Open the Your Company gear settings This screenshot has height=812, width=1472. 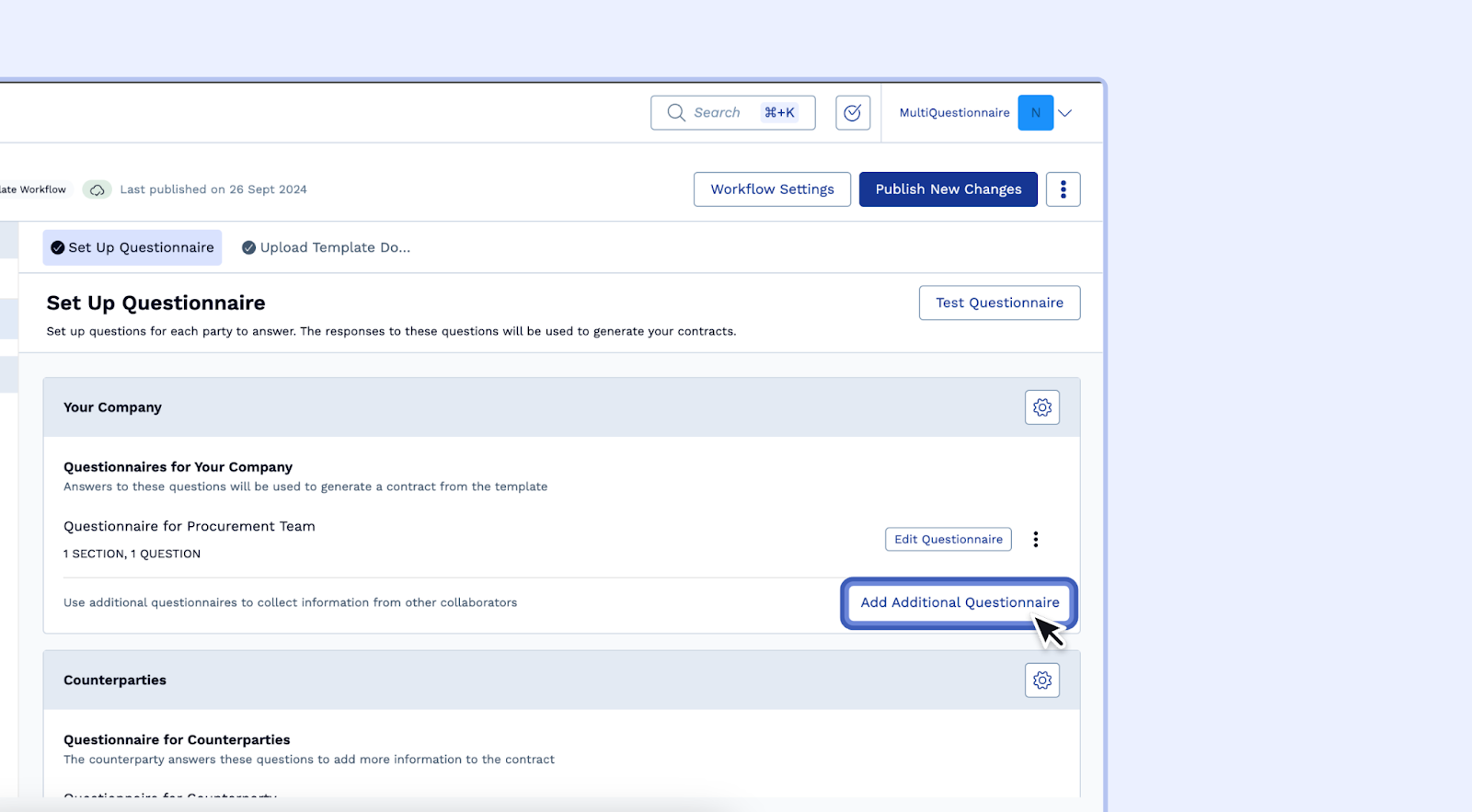click(x=1041, y=407)
